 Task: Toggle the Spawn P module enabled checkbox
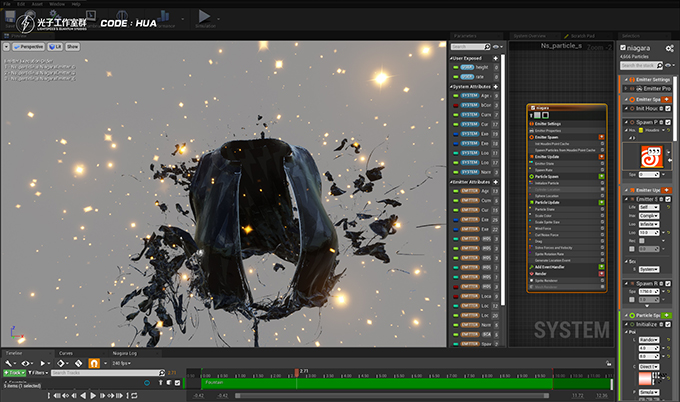[668, 122]
